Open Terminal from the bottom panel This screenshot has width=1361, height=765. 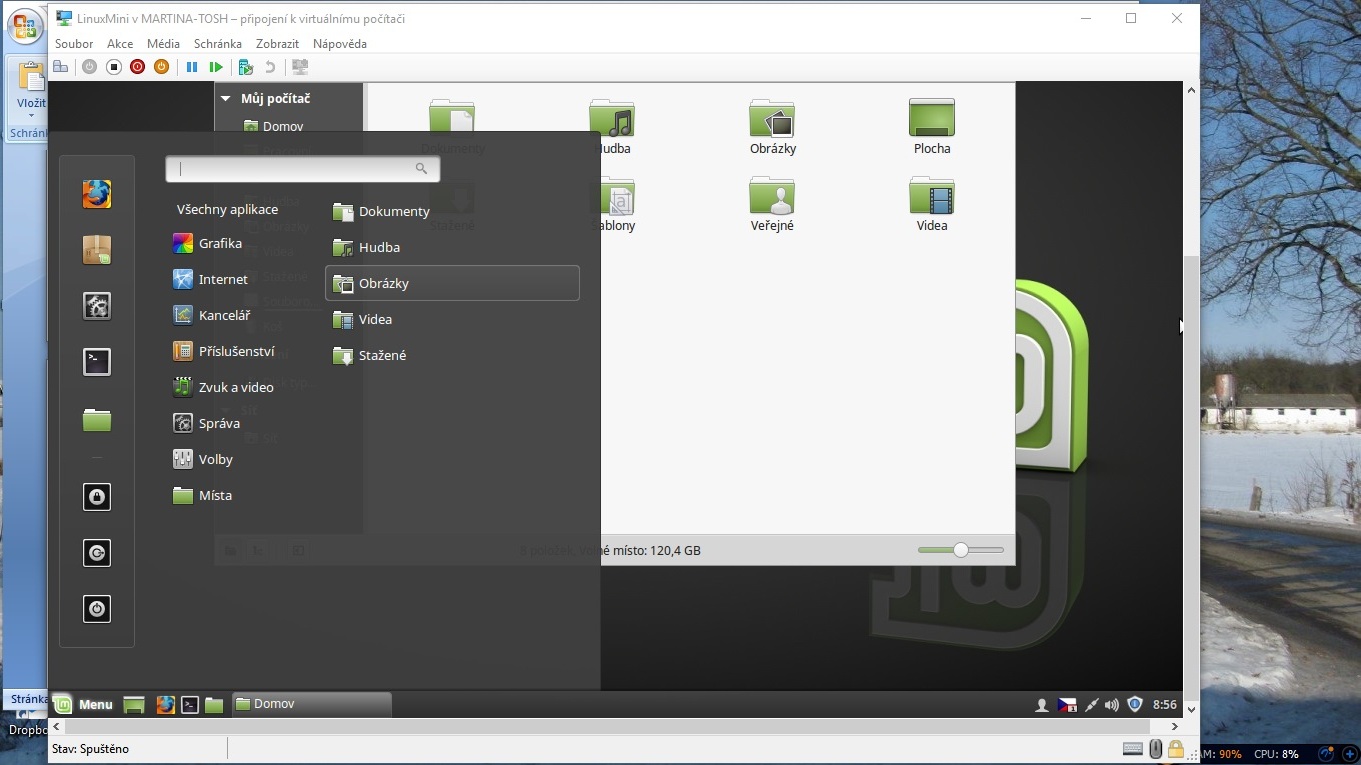190,705
